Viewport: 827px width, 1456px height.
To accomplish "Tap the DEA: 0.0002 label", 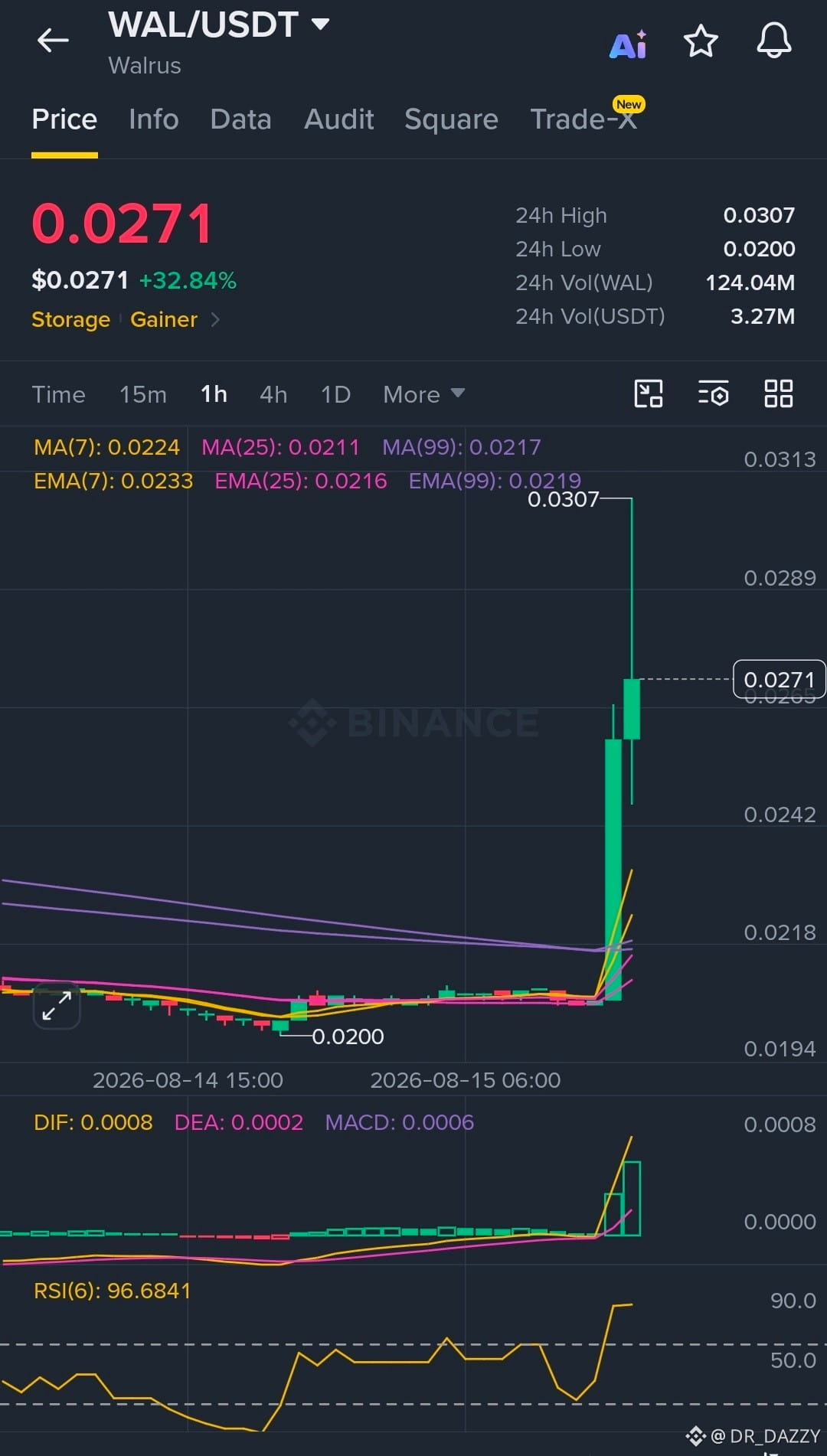I will click(x=239, y=1122).
